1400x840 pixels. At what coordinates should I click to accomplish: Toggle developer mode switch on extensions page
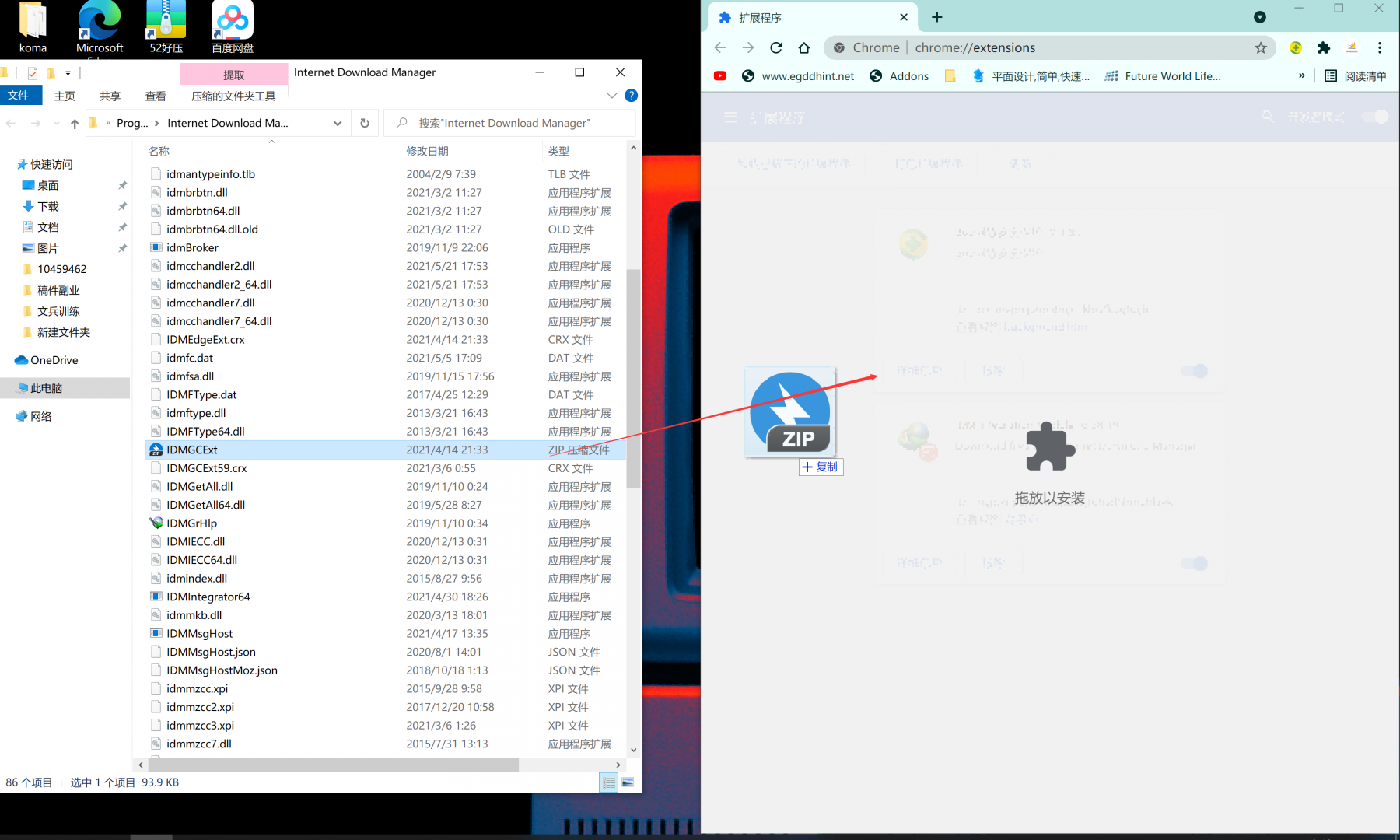pos(1375,117)
